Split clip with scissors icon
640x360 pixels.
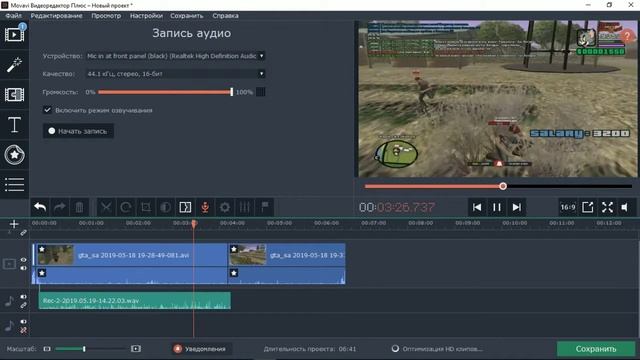click(x=106, y=207)
